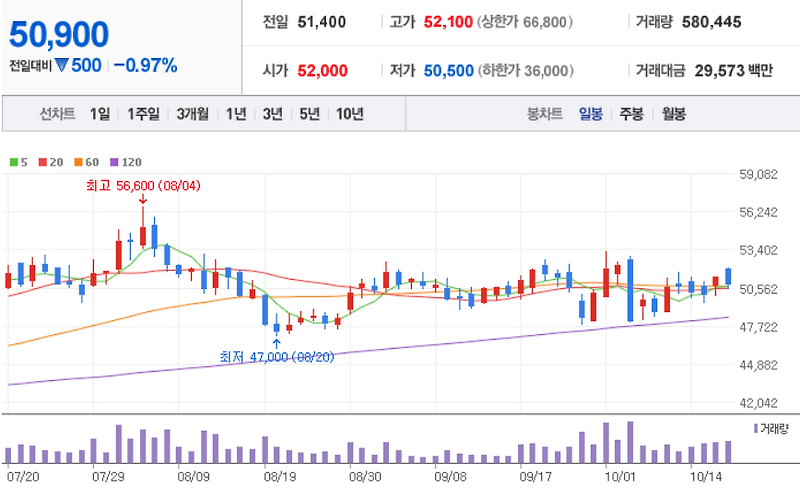Click the purple 120-day average legend swatch
Image resolution: width=800 pixels, height=498 pixels.
click(x=114, y=162)
